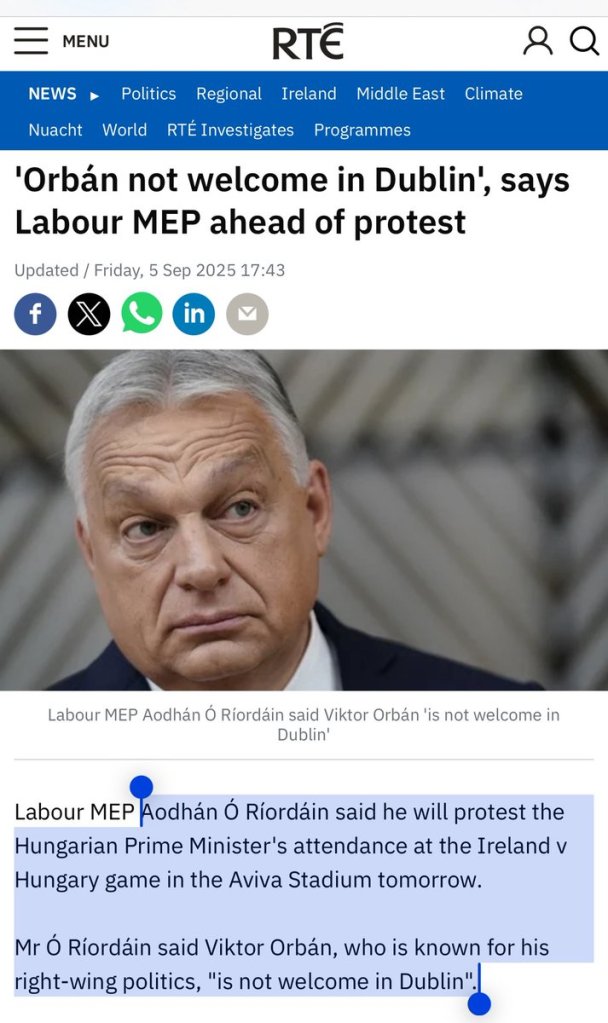Open RTÉ Investigates link
608x1023 pixels.
coord(230,130)
